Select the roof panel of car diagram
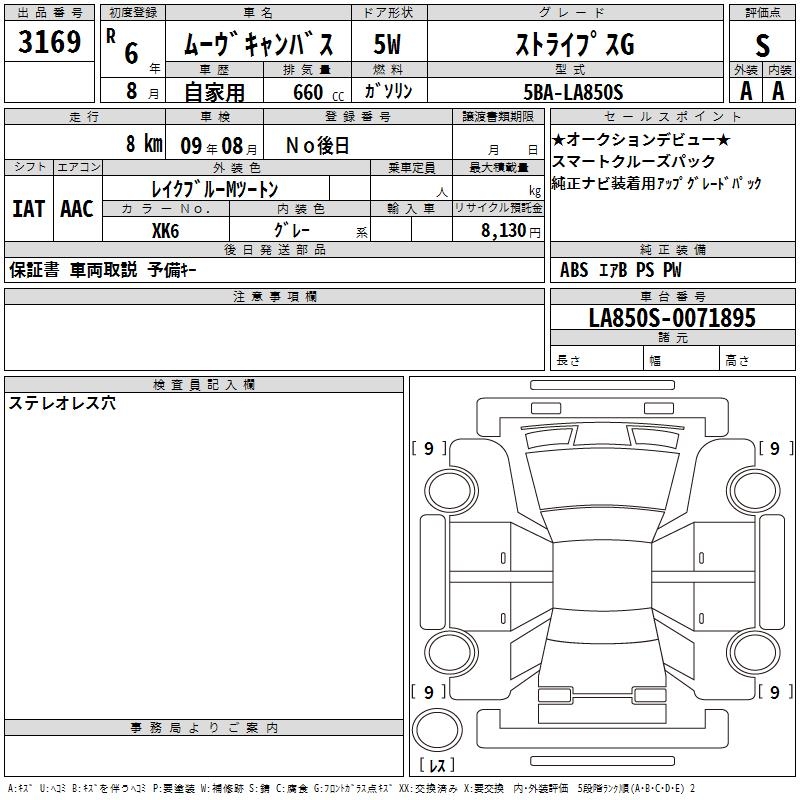The height and width of the screenshot is (800, 800). pos(602,576)
